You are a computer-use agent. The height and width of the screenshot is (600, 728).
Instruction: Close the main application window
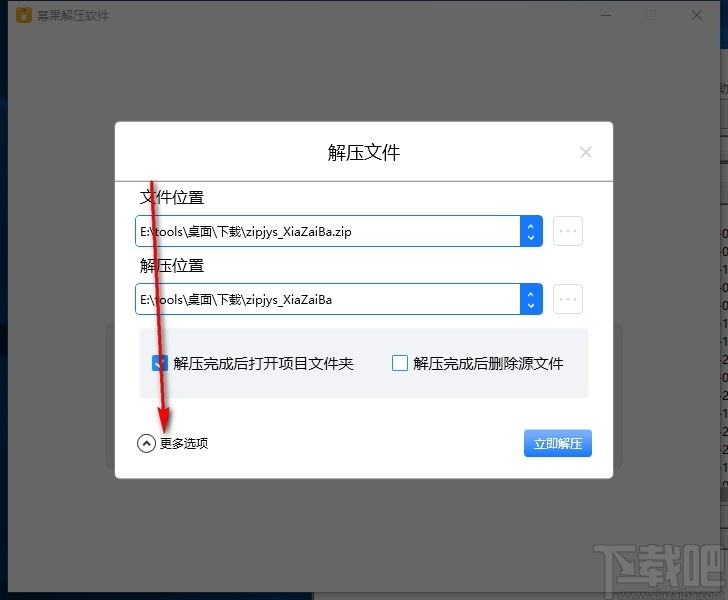696,15
